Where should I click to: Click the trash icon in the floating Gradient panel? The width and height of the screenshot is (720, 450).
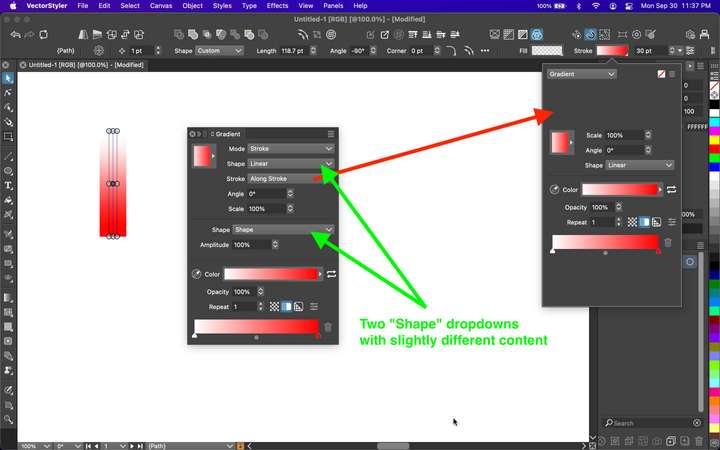[328, 327]
